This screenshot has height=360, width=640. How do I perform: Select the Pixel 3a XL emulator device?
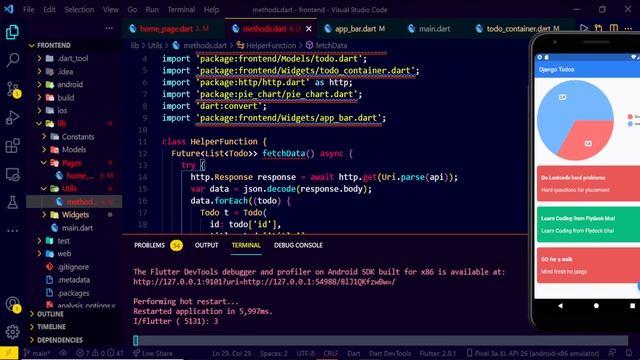coord(533,353)
